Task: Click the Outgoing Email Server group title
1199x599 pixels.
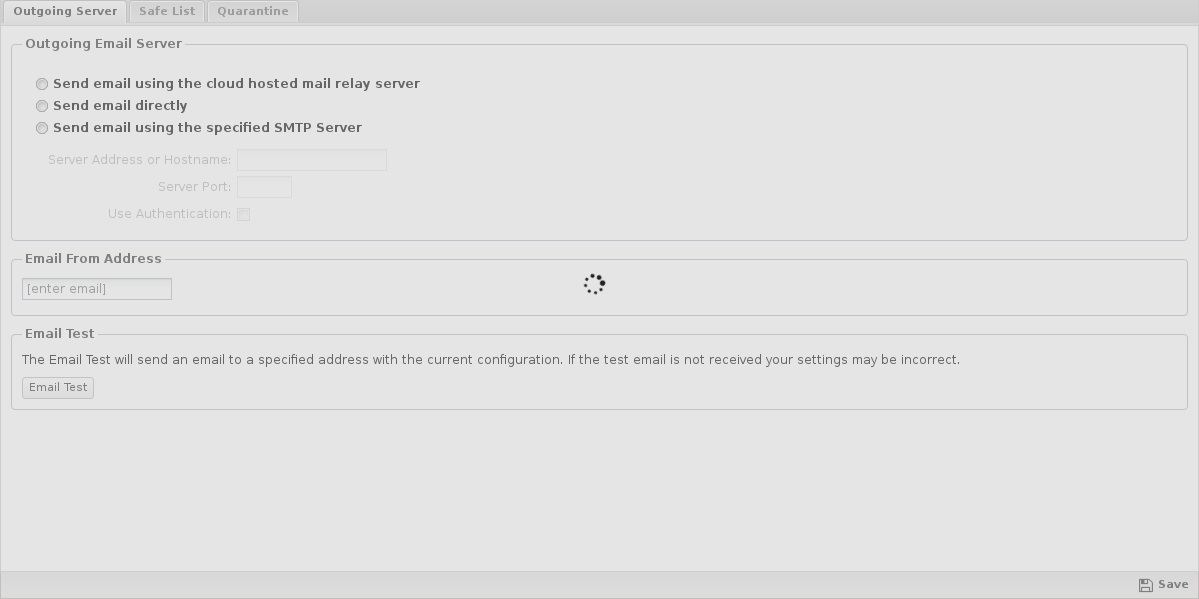Action: click(x=103, y=44)
